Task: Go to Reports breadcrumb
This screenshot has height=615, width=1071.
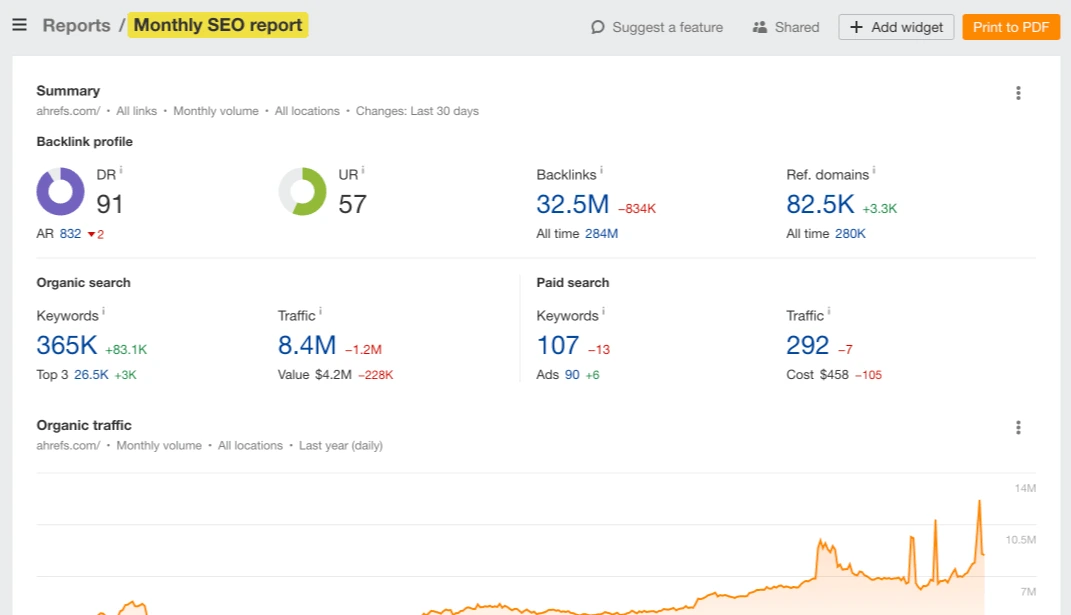Action: click(76, 25)
